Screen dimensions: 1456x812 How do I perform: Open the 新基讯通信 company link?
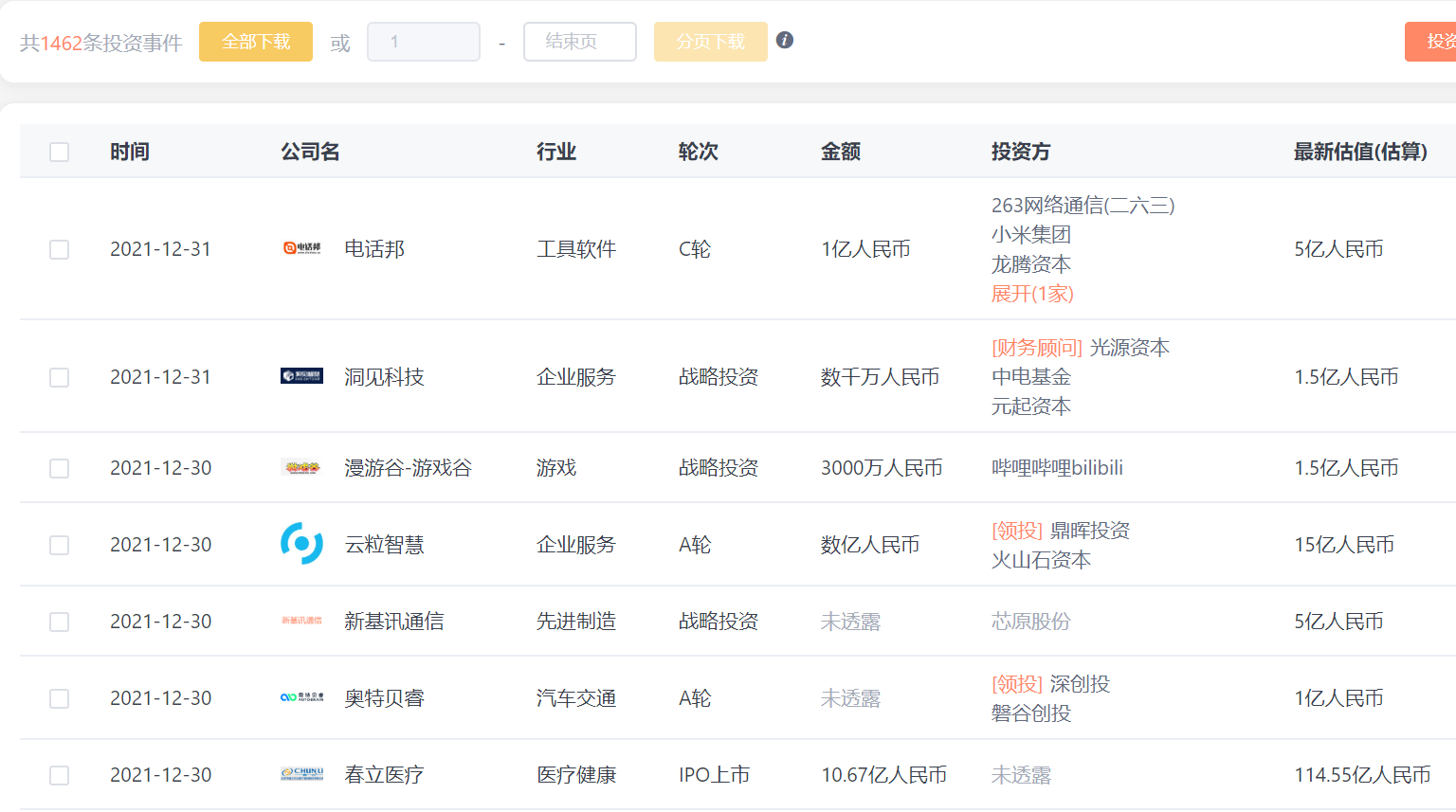[x=394, y=622]
